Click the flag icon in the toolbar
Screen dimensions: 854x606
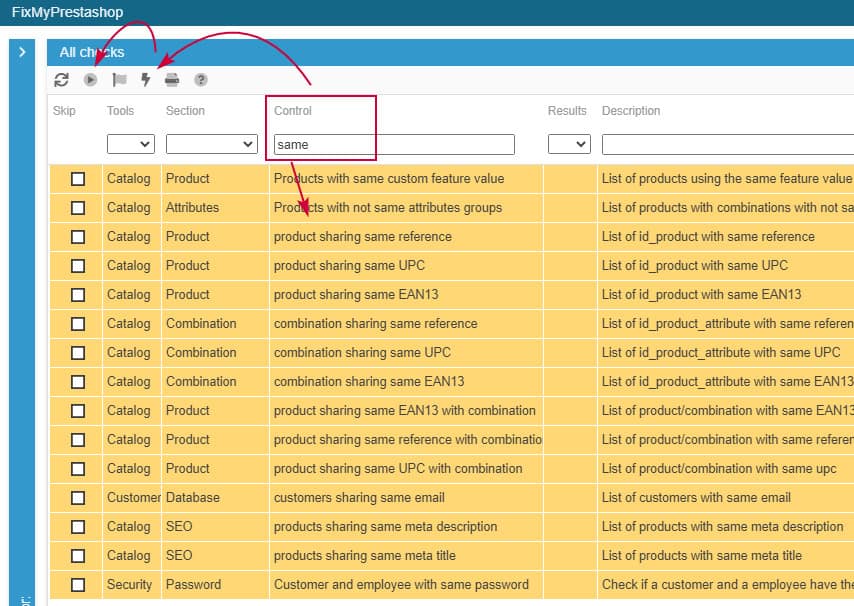click(119, 80)
